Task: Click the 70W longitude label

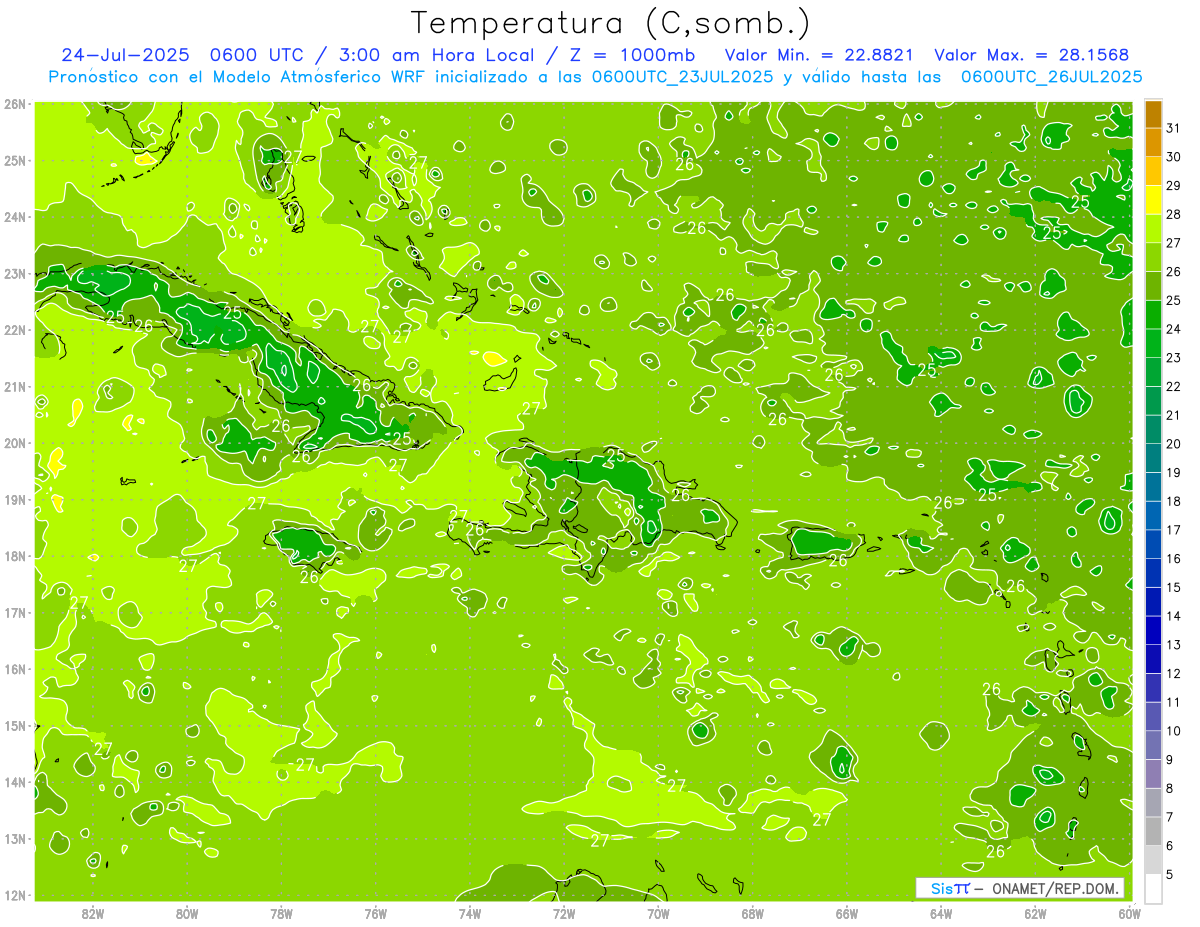Action: click(x=658, y=913)
